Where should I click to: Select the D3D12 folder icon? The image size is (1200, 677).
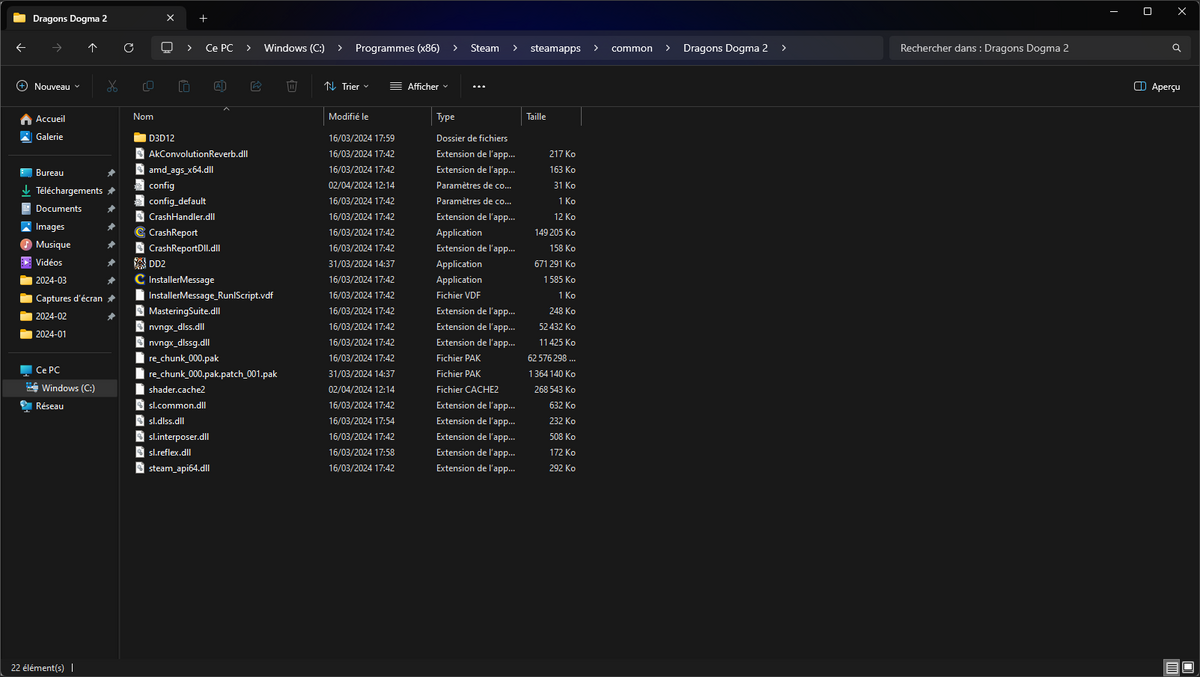(x=140, y=138)
